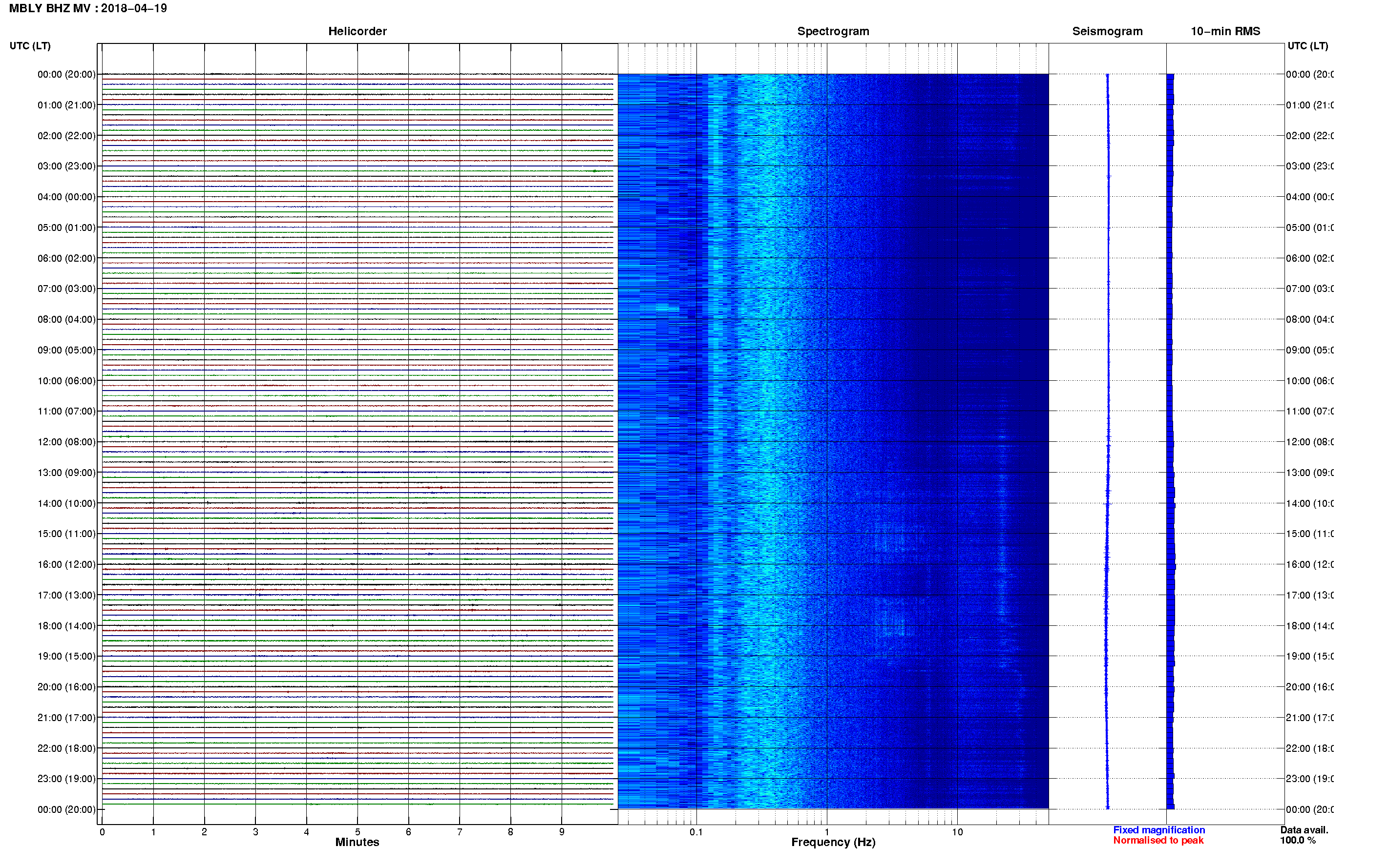Viewport: 1389px width, 868px height.
Task: Click the '10:00 (06:00)' left axis label
Action: point(66,381)
